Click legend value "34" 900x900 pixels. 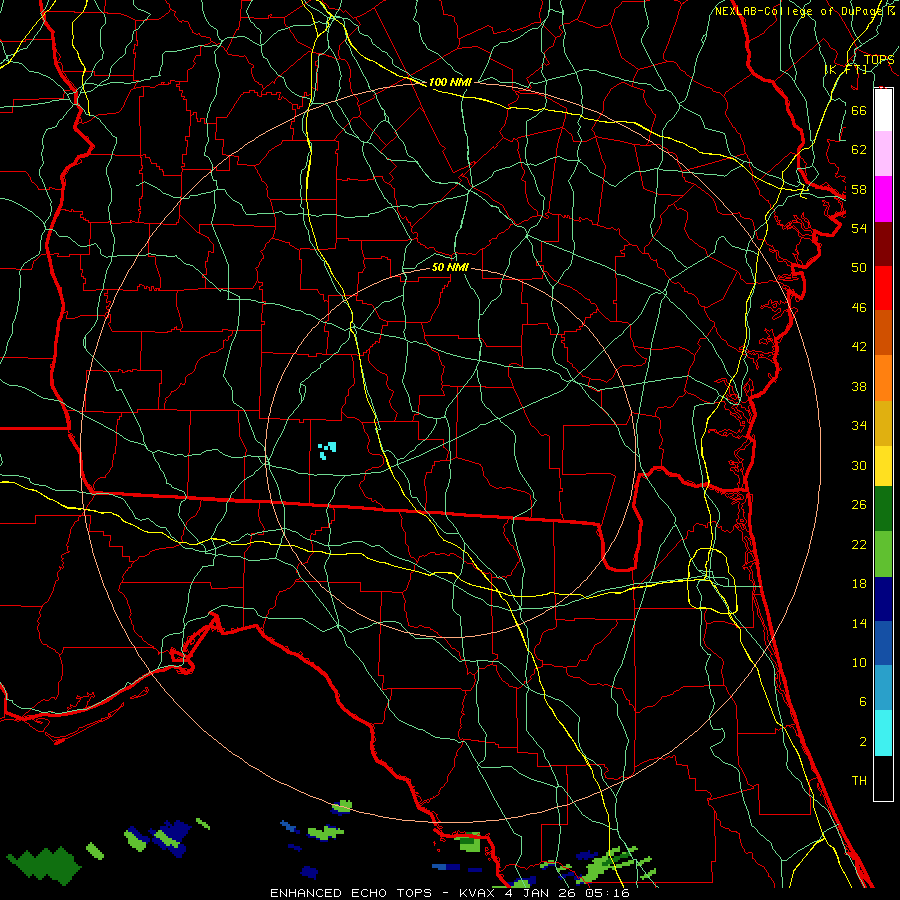(x=859, y=425)
